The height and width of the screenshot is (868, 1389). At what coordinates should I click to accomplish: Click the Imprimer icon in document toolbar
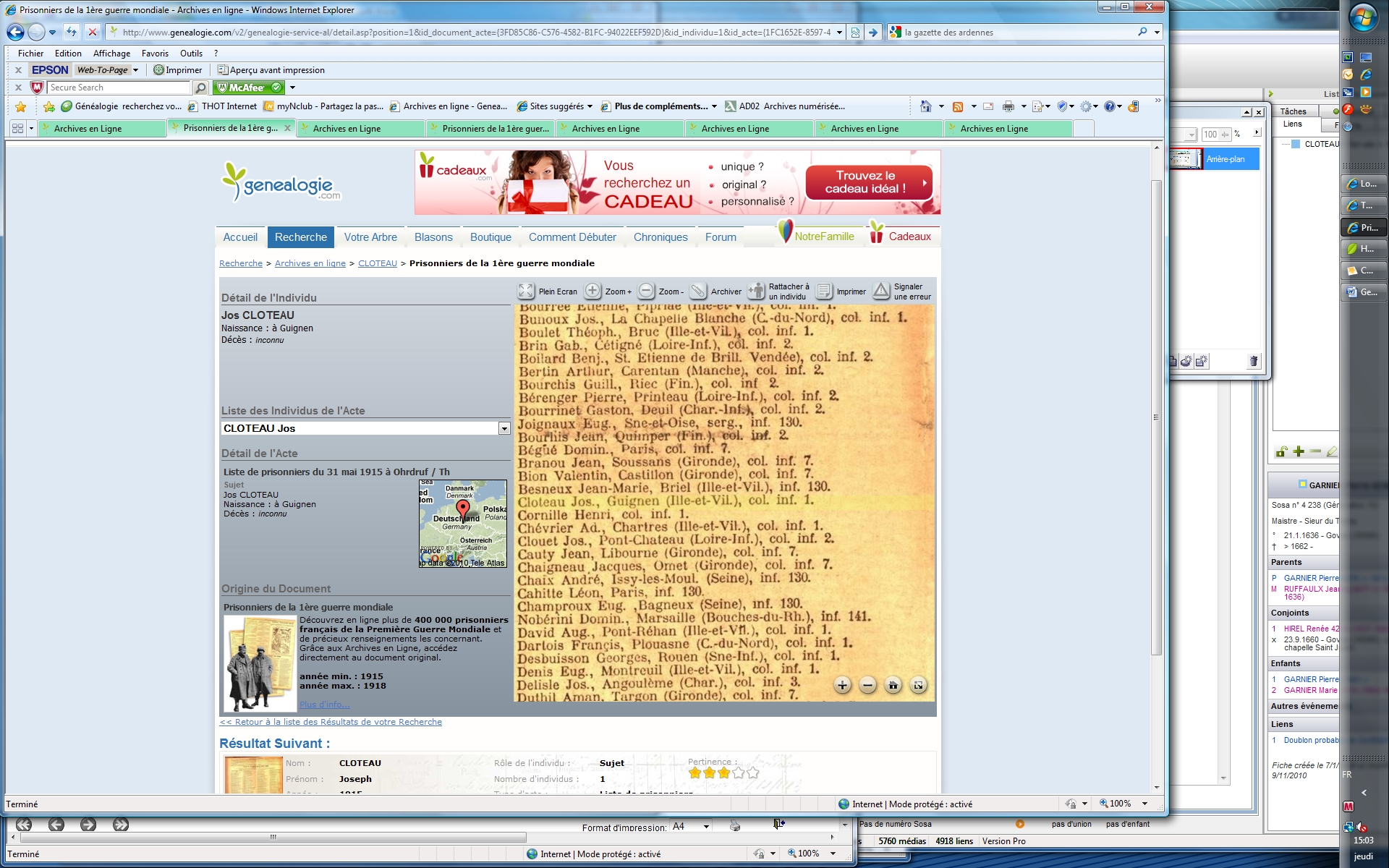pos(824,291)
